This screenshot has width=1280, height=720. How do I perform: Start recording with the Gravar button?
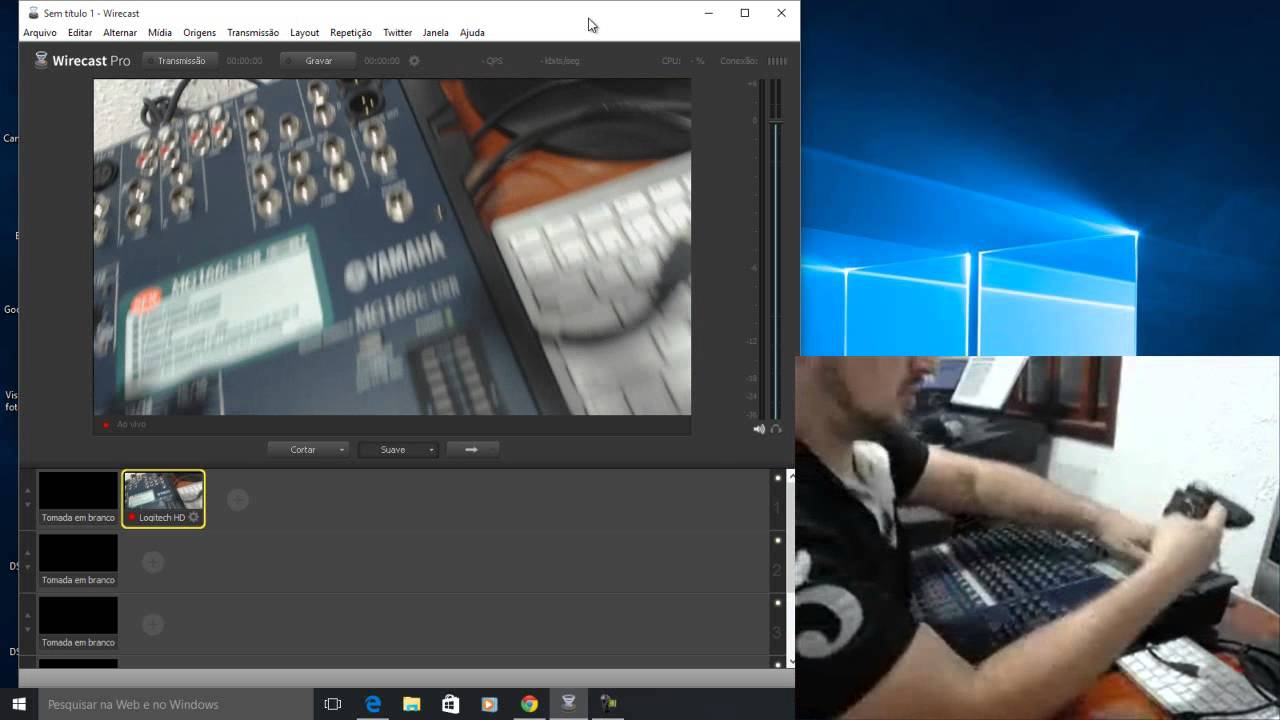point(318,61)
